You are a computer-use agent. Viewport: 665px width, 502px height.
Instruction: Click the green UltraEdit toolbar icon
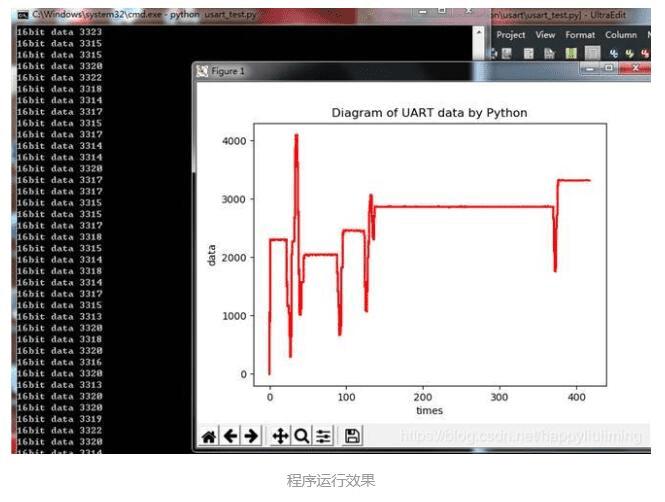coord(629,53)
